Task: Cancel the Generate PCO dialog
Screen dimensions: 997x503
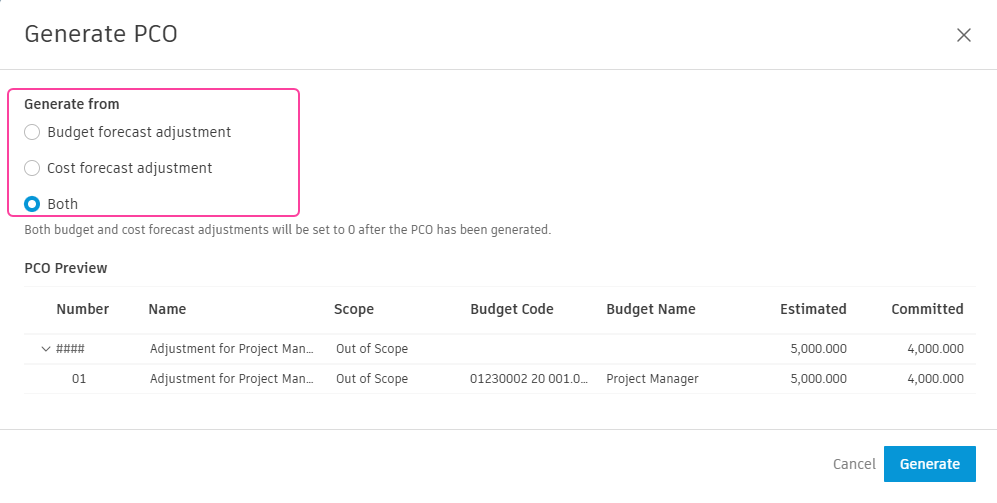Action: pyautogui.click(x=854, y=464)
